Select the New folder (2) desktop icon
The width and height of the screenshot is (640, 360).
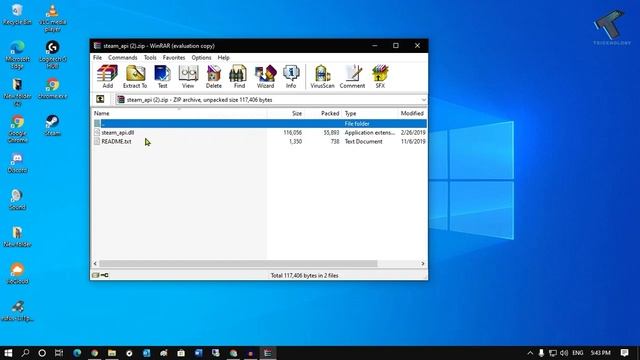17,92
